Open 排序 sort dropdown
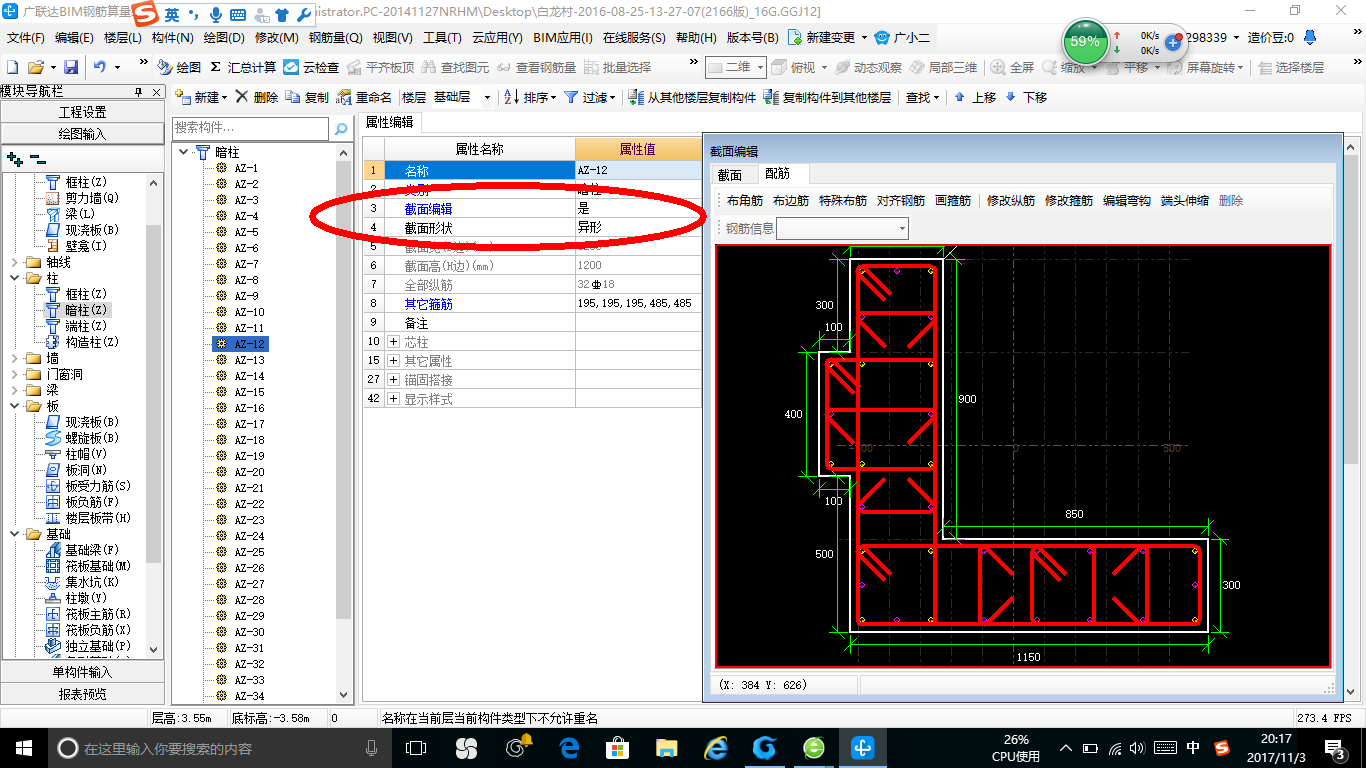Viewport: 1366px width, 768px height. (x=530, y=97)
